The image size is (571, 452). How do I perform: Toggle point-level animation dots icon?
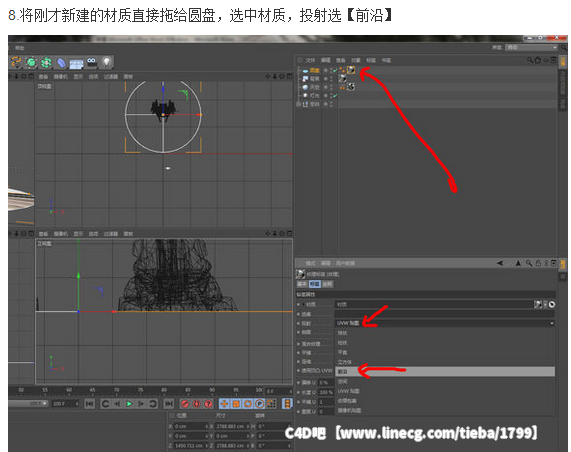click(271, 404)
